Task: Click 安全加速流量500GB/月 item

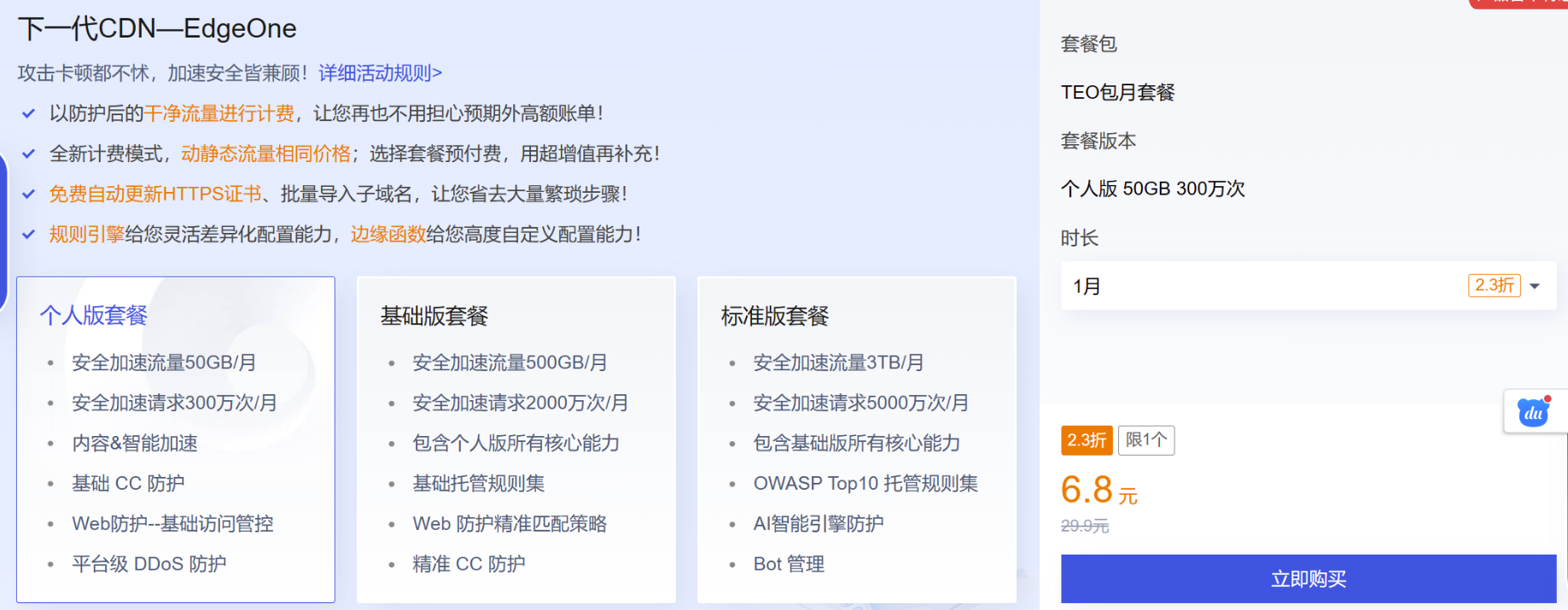Action: [x=510, y=363]
